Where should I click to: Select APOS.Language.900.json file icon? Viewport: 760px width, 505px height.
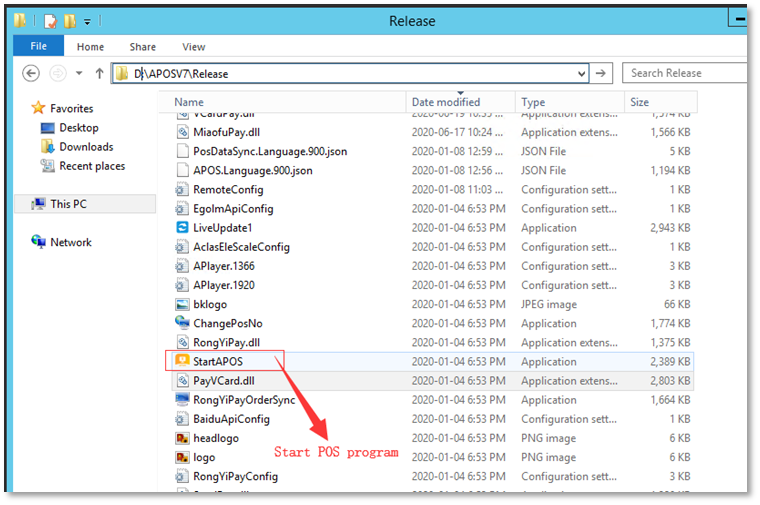(182, 171)
